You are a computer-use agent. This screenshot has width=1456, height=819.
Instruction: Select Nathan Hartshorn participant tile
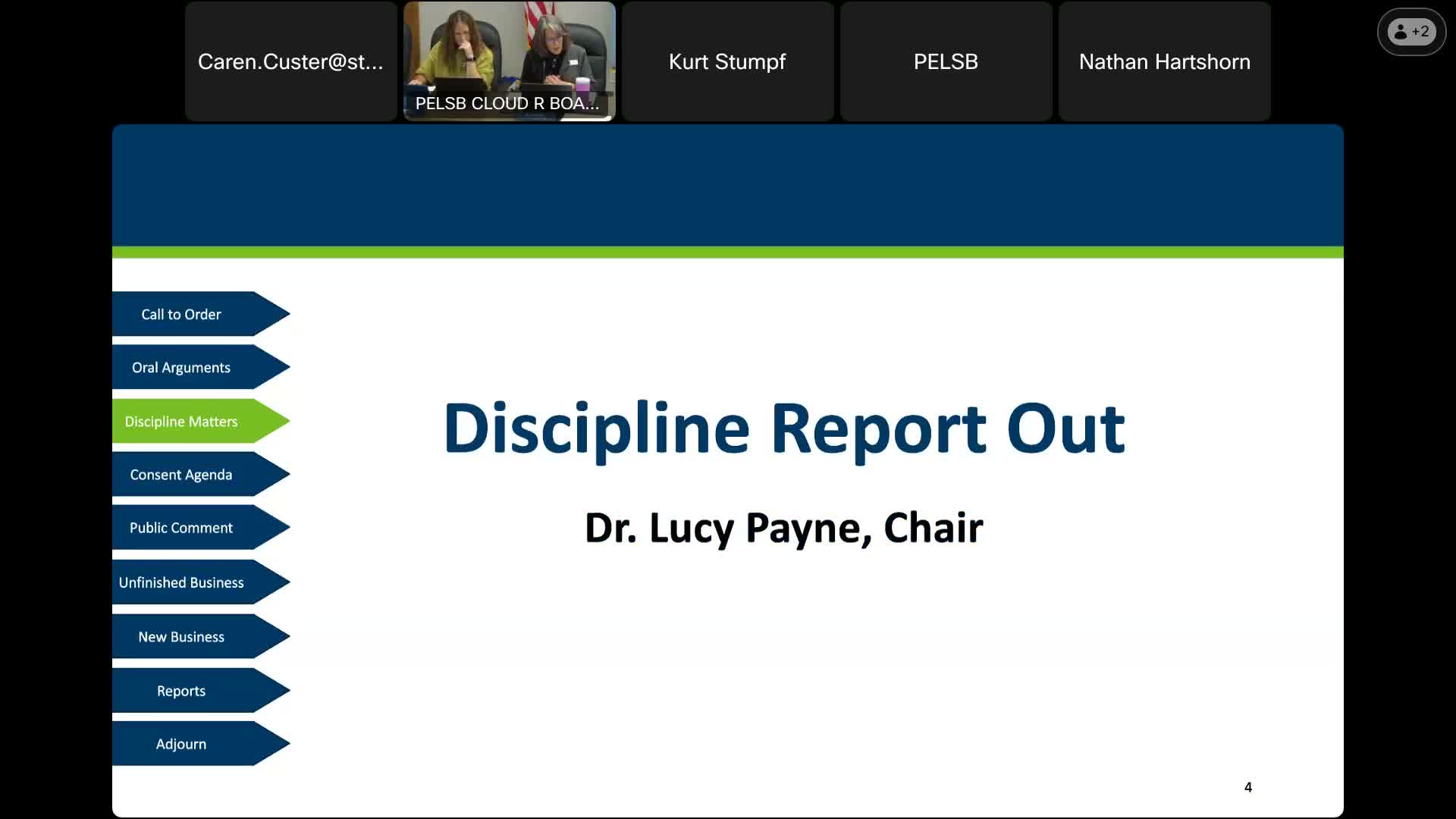(x=1164, y=61)
